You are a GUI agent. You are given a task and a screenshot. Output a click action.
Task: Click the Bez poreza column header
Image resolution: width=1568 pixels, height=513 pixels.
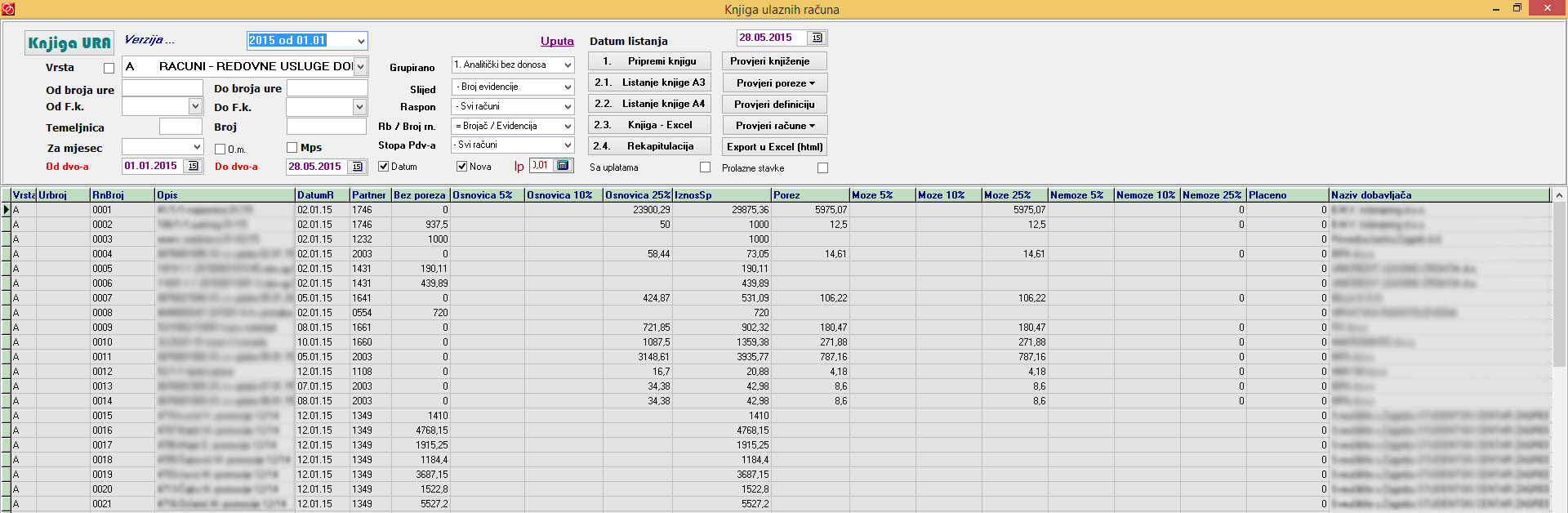pyautogui.click(x=421, y=195)
